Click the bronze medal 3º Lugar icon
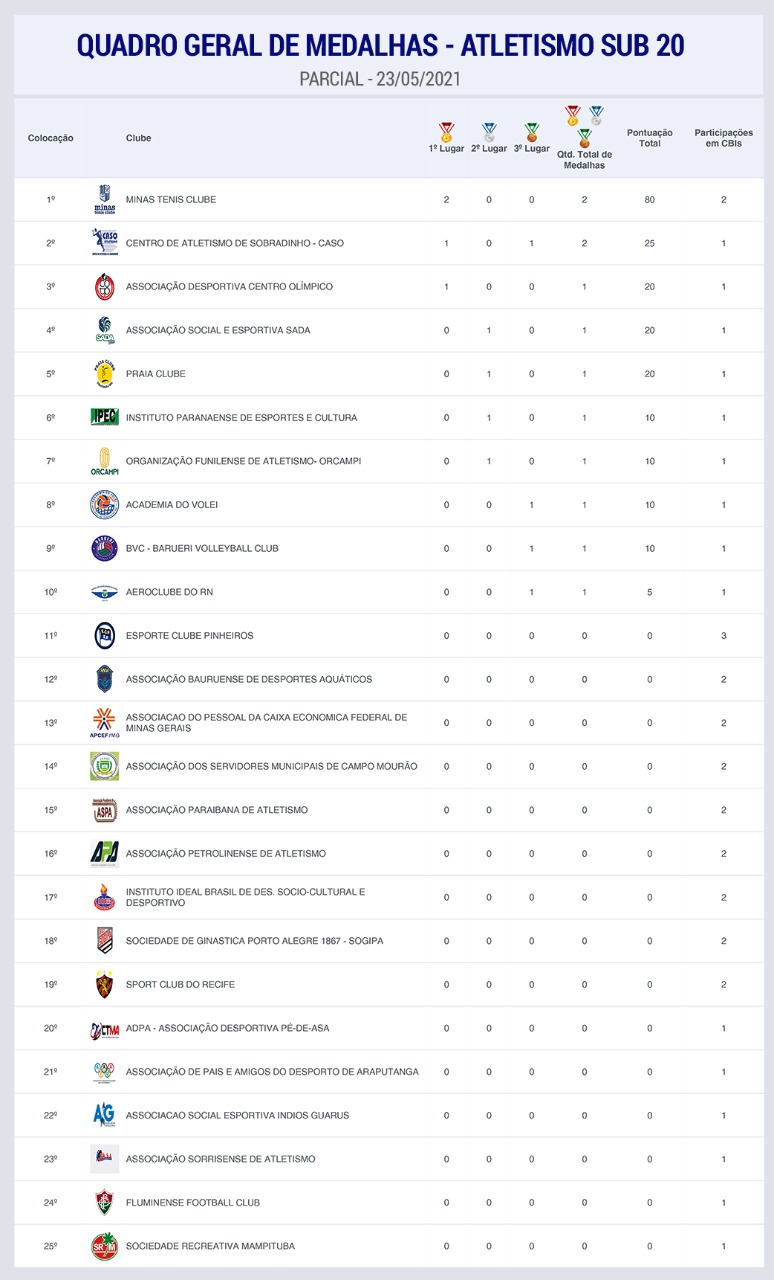774x1280 pixels. tap(531, 131)
